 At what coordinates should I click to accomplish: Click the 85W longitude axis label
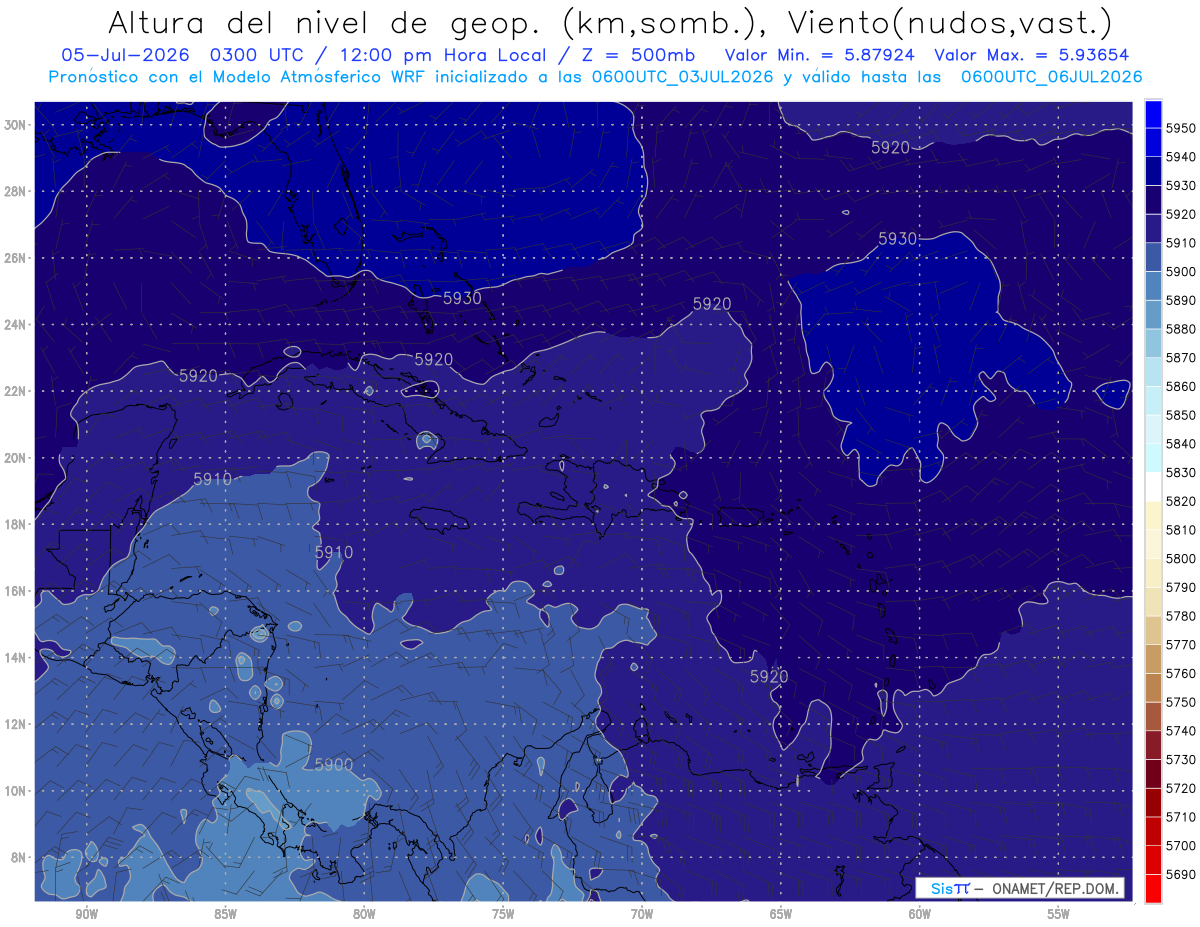(x=225, y=914)
